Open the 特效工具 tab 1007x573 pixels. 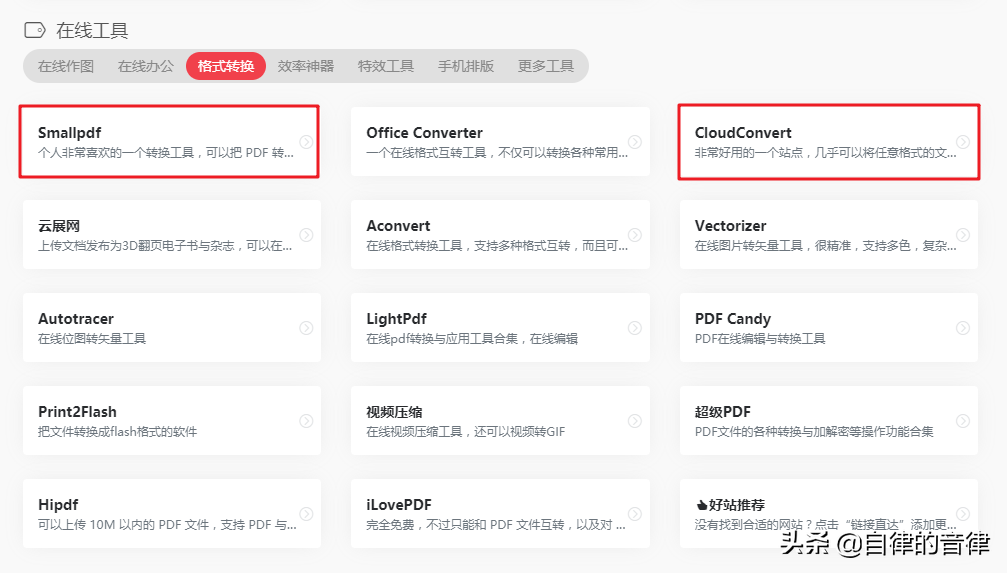pos(386,66)
